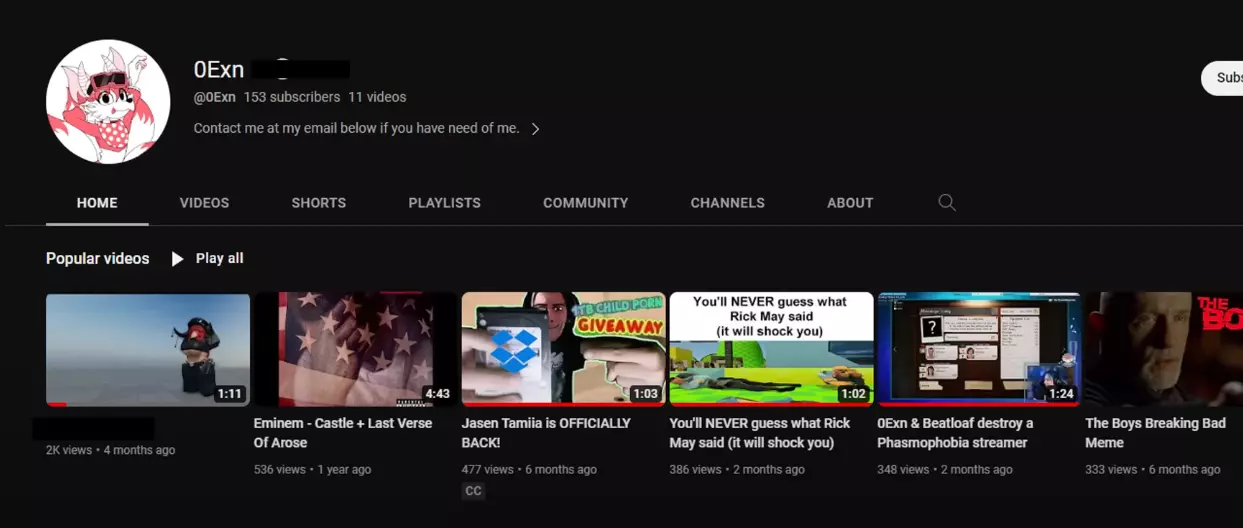The image size is (1243, 528).
Task: Click the 153 subscribers text
Action: click(x=292, y=97)
